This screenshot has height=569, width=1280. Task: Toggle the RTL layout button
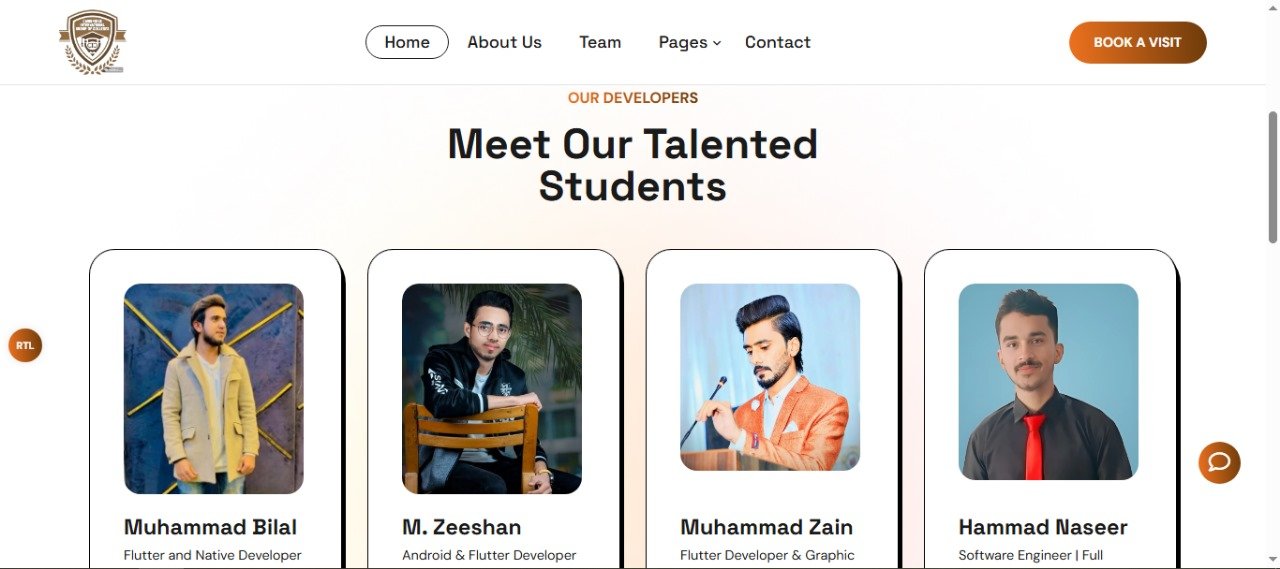pos(25,346)
